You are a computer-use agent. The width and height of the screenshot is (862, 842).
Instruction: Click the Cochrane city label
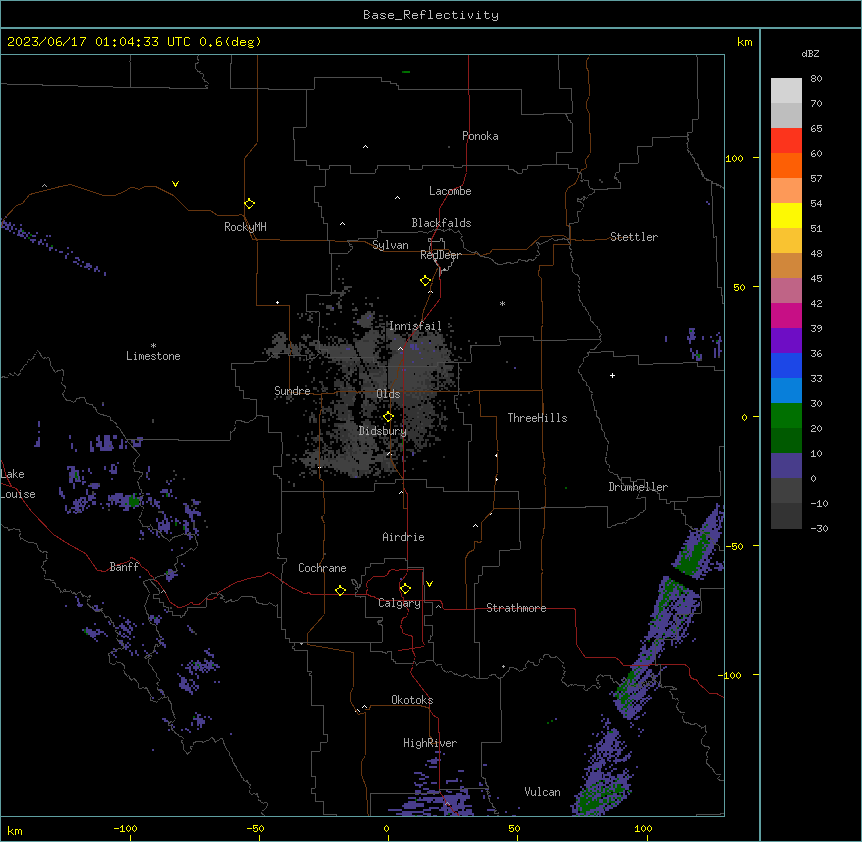click(322, 568)
